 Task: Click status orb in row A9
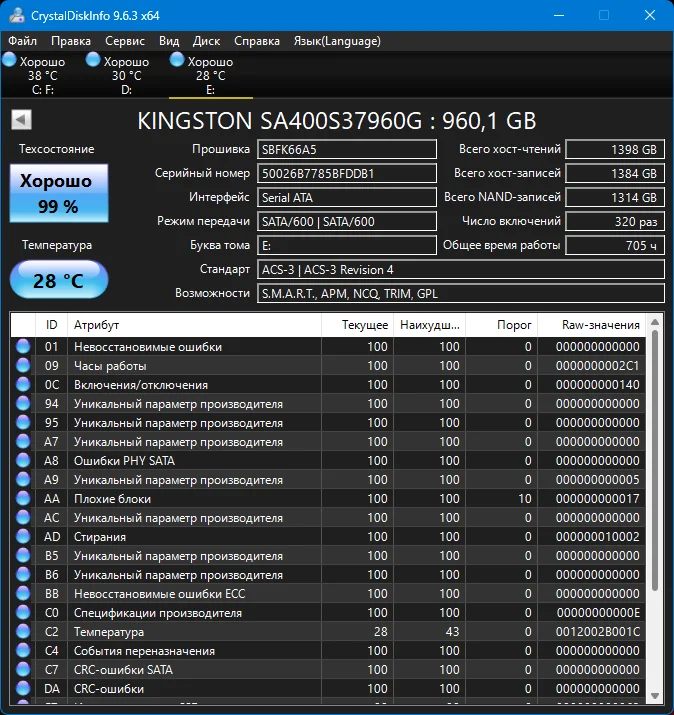click(x=23, y=480)
